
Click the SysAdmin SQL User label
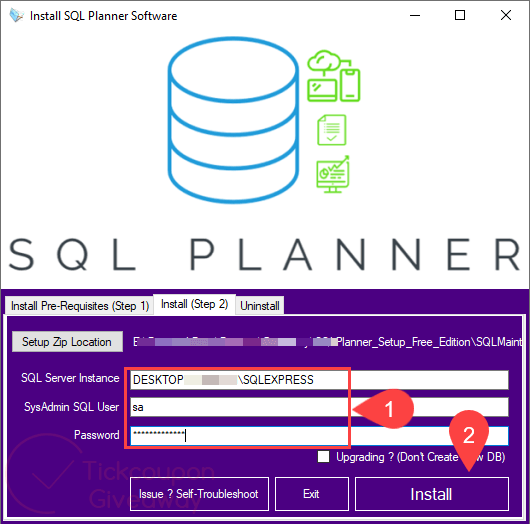pyautogui.click(x=71, y=407)
